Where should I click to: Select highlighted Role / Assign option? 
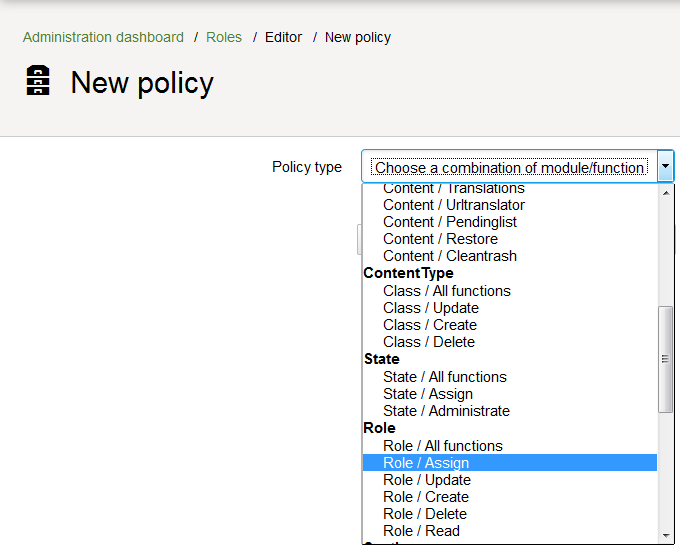(510, 463)
